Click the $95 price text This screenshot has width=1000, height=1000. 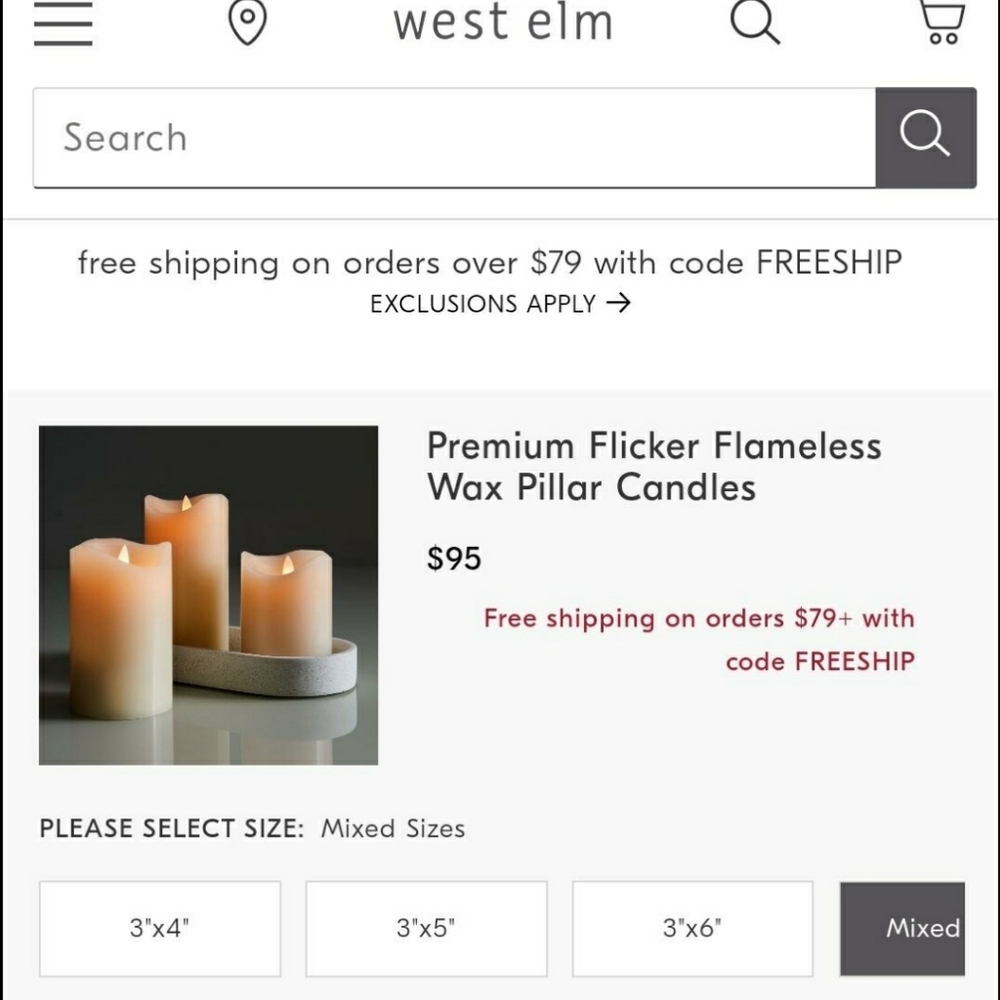point(455,558)
